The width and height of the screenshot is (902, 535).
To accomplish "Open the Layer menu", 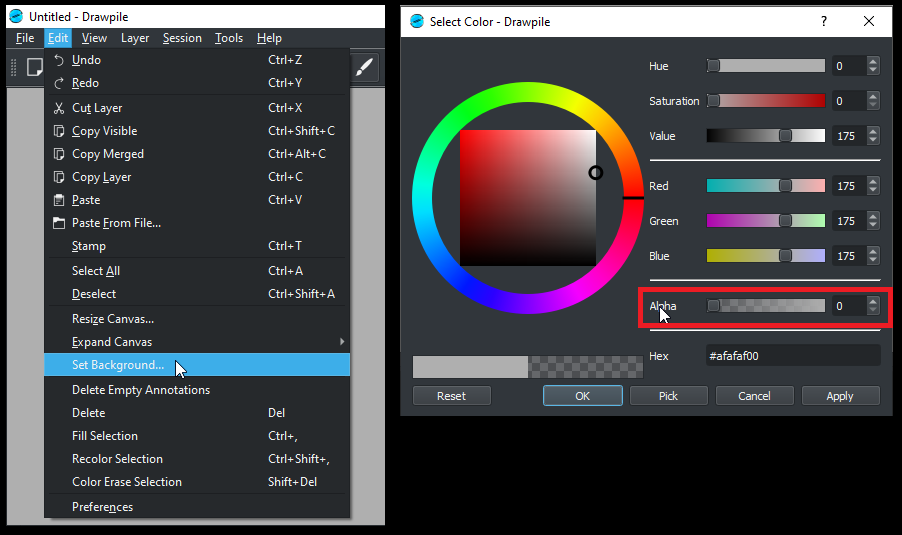I will click(x=135, y=38).
